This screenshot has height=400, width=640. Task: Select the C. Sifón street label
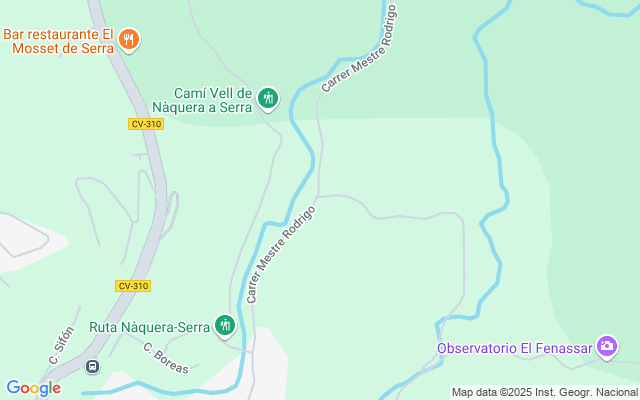(62, 345)
